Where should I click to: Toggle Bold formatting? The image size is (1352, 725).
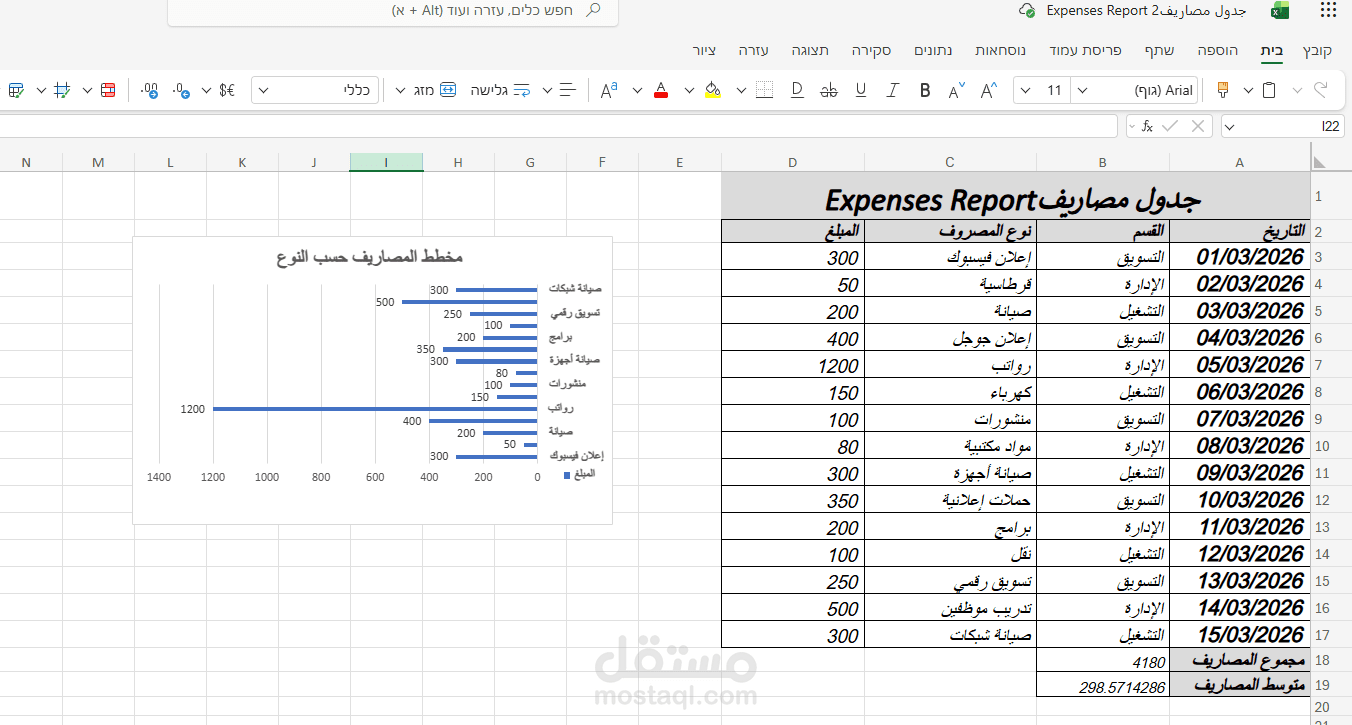[925, 90]
